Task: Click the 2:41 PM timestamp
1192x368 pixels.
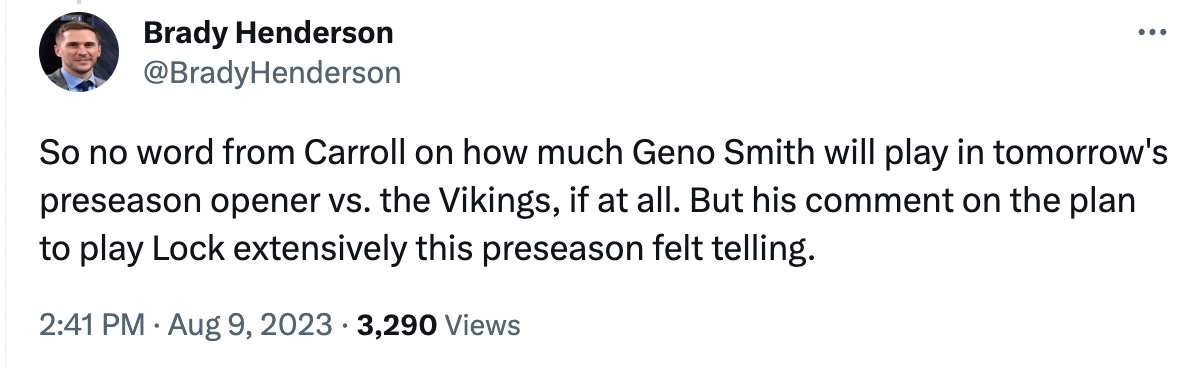Action: click(x=91, y=325)
